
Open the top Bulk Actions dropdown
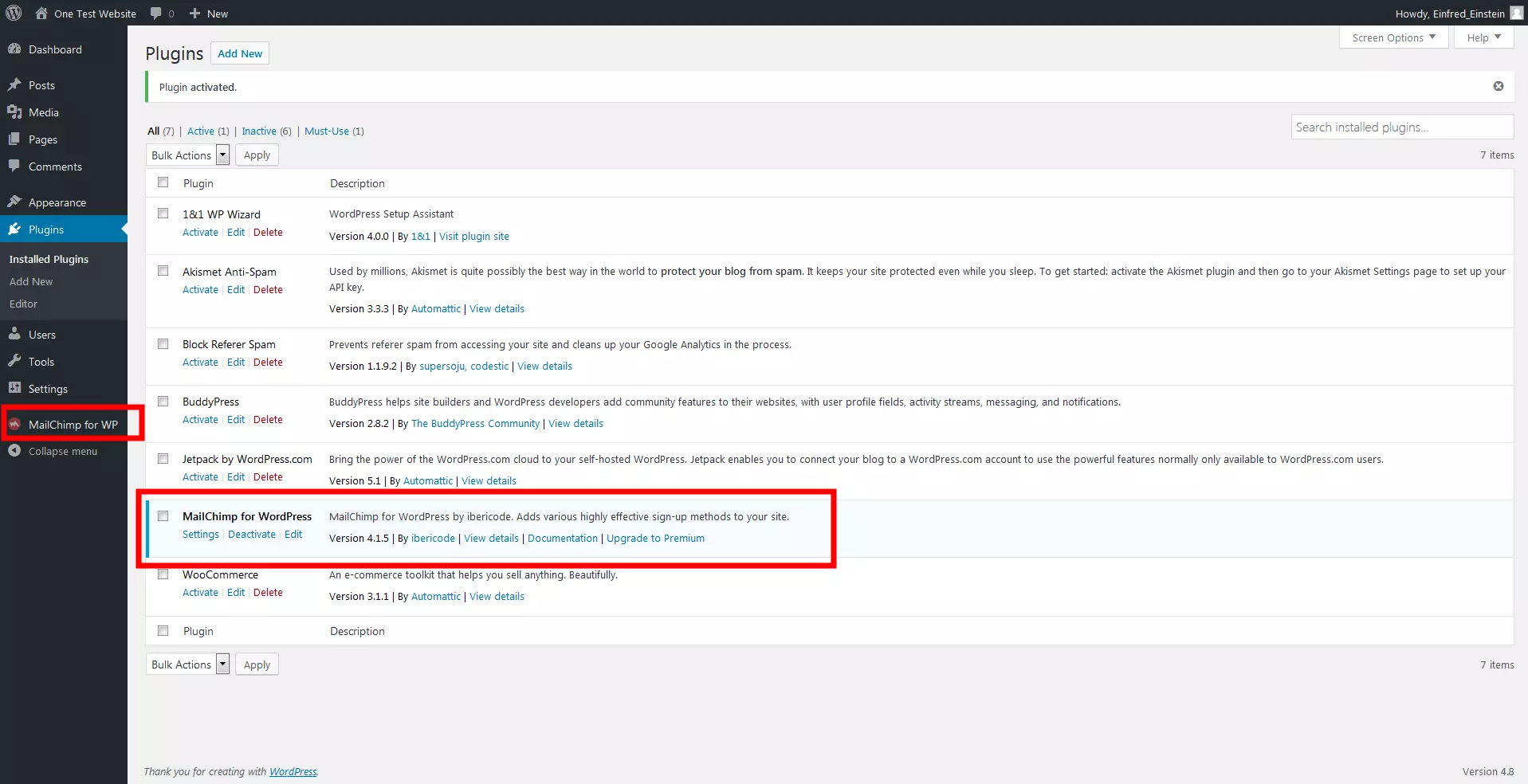(x=189, y=155)
